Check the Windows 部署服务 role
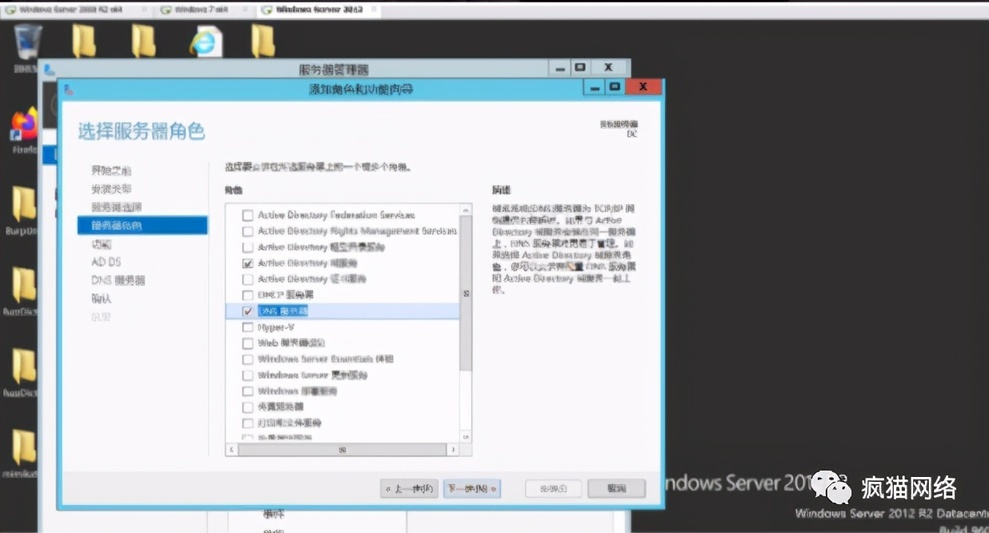 [x=248, y=391]
